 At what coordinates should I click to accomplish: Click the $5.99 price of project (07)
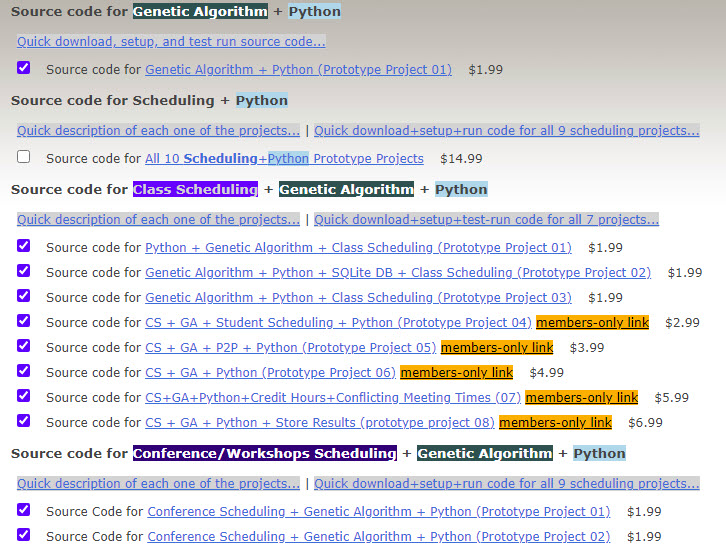tap(671, 398)
